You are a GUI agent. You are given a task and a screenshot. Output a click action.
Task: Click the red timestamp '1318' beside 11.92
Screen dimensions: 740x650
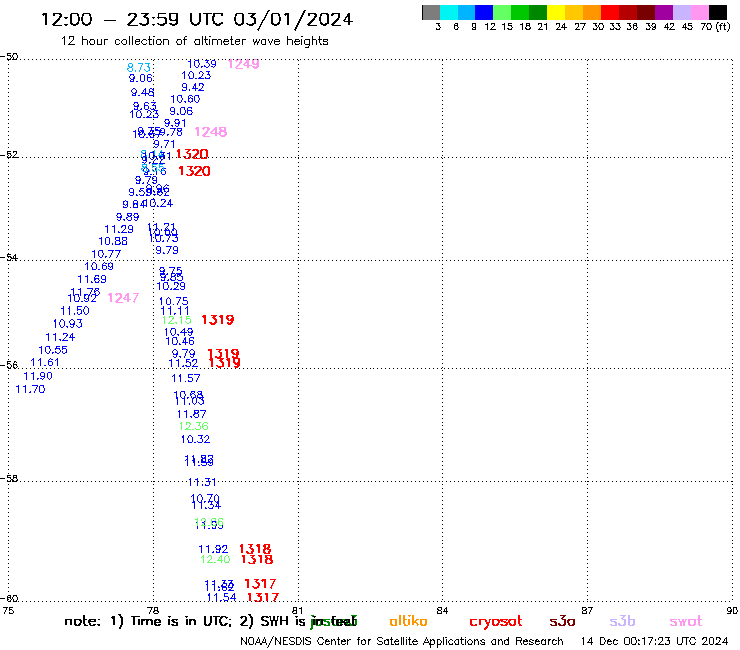pyautogui.click(x=255, y=549)
